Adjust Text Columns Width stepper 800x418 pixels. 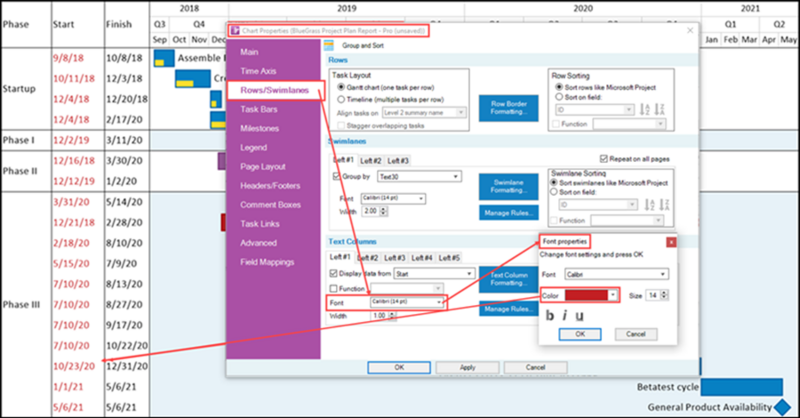tap(392, 316)
